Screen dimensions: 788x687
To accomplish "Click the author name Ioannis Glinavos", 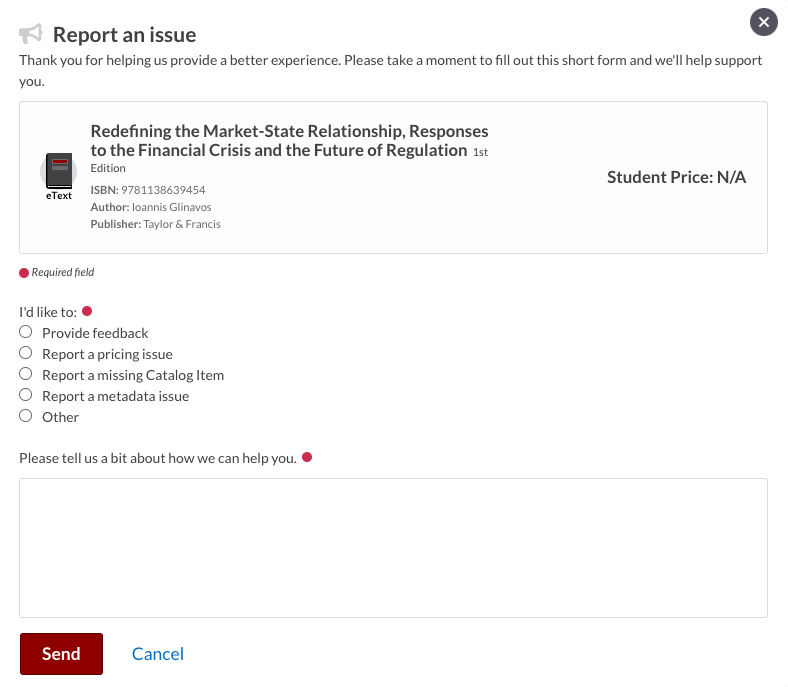I will [171, 207].
